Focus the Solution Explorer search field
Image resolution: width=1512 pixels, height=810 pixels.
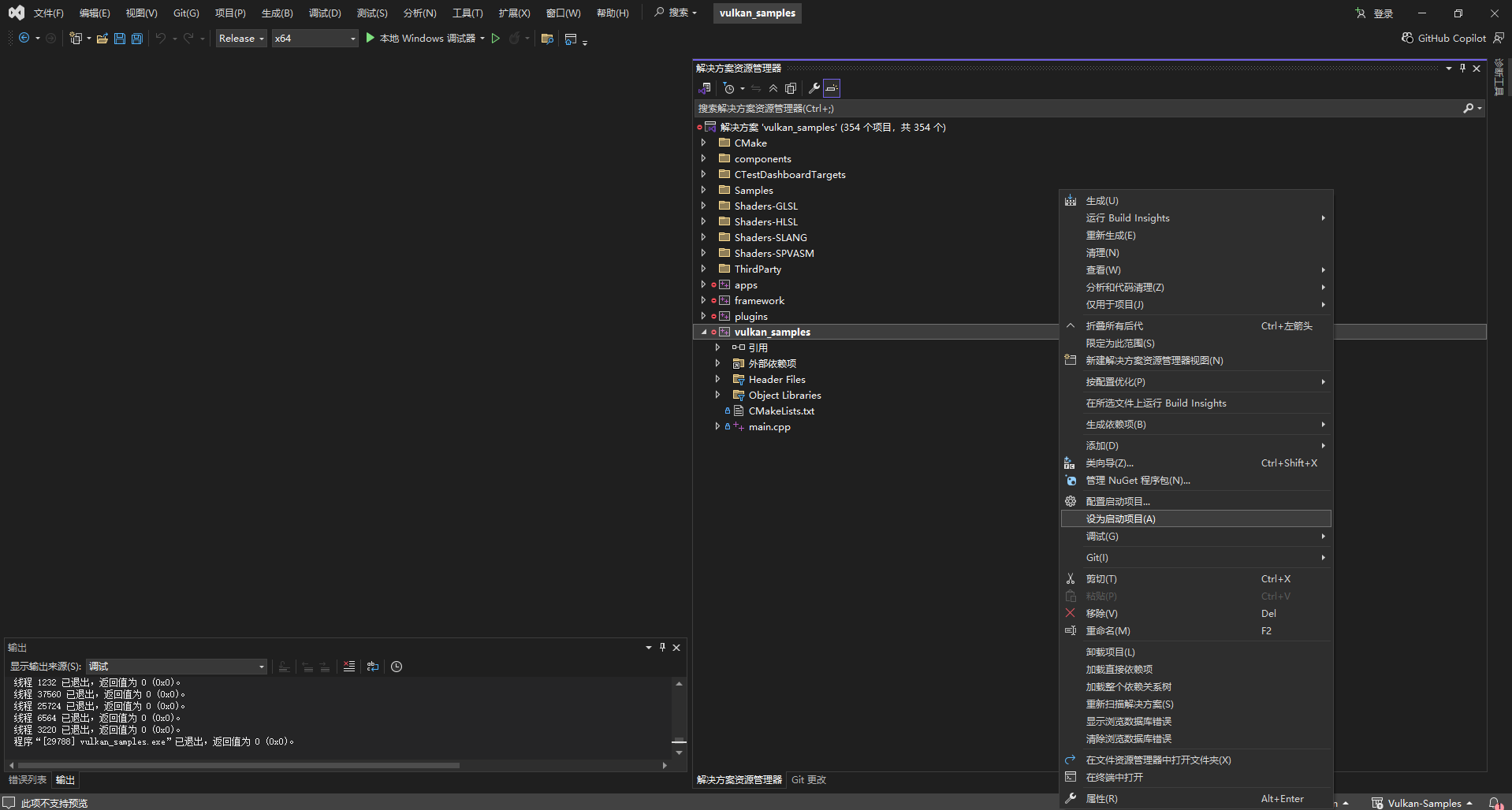coord(1077,108)
